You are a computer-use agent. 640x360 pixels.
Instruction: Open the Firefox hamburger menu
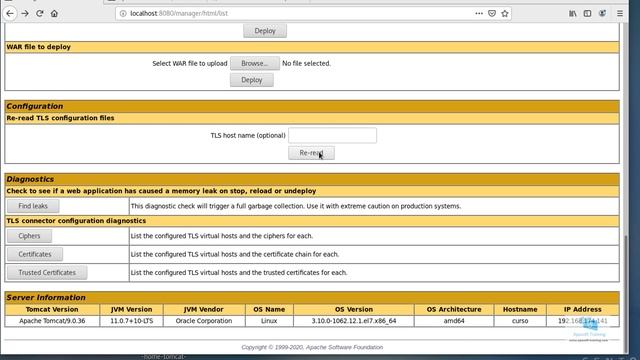tap(620, 13)
